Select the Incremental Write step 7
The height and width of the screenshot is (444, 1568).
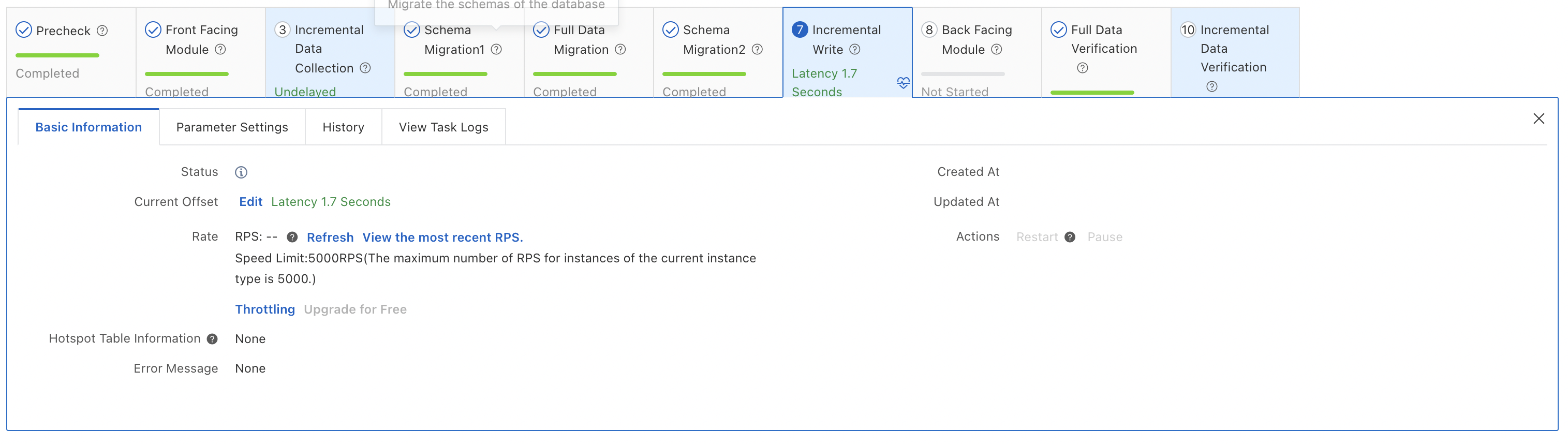point(846,40)
